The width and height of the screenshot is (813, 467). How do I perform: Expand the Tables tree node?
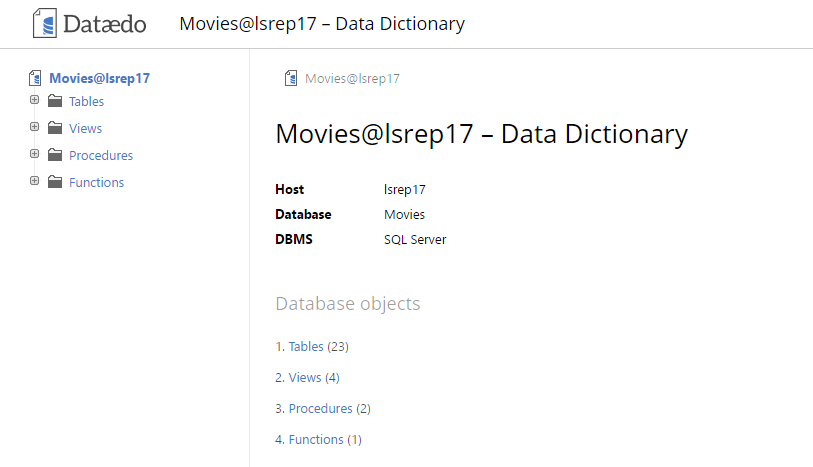pos(34,100)
